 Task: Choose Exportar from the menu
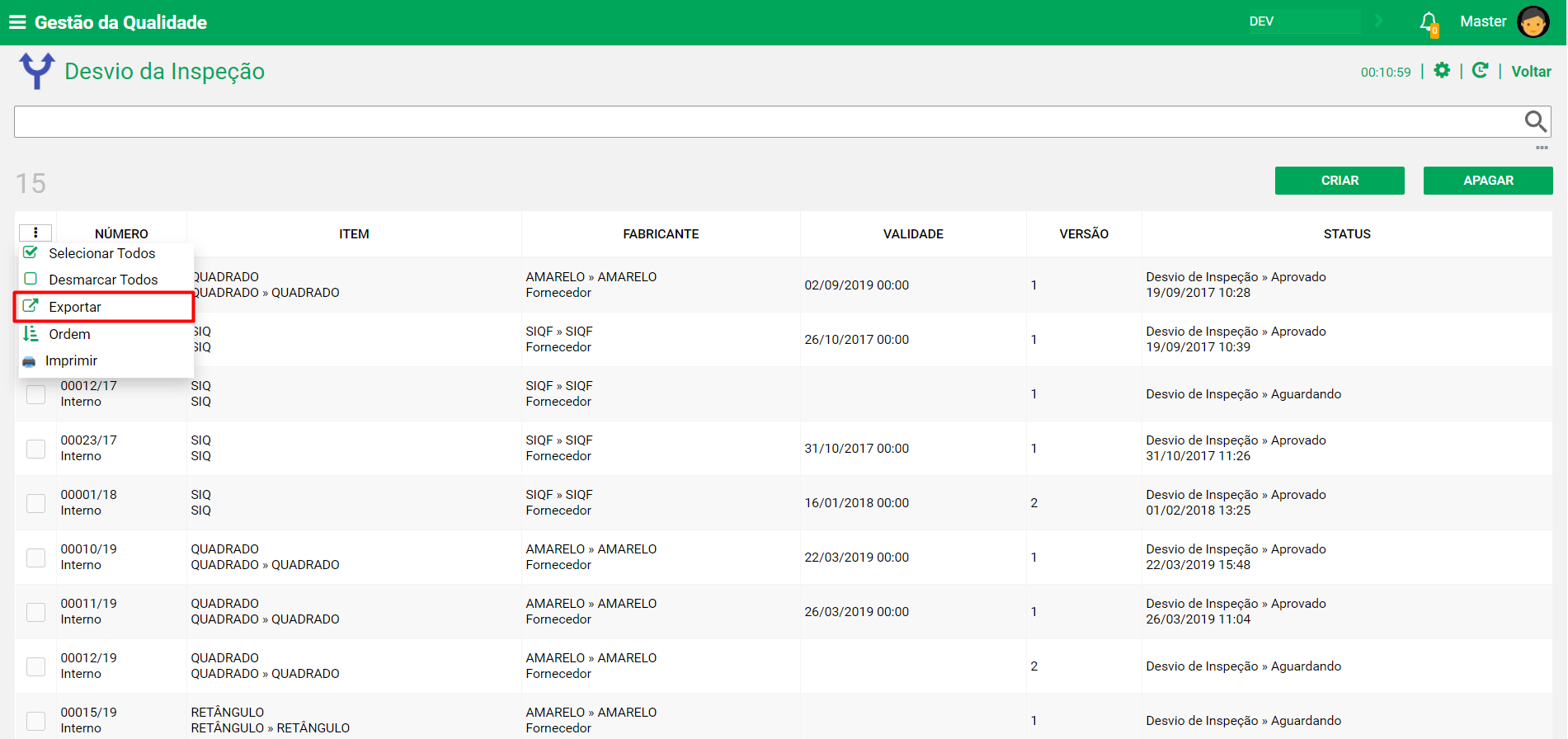pos(105,307)
